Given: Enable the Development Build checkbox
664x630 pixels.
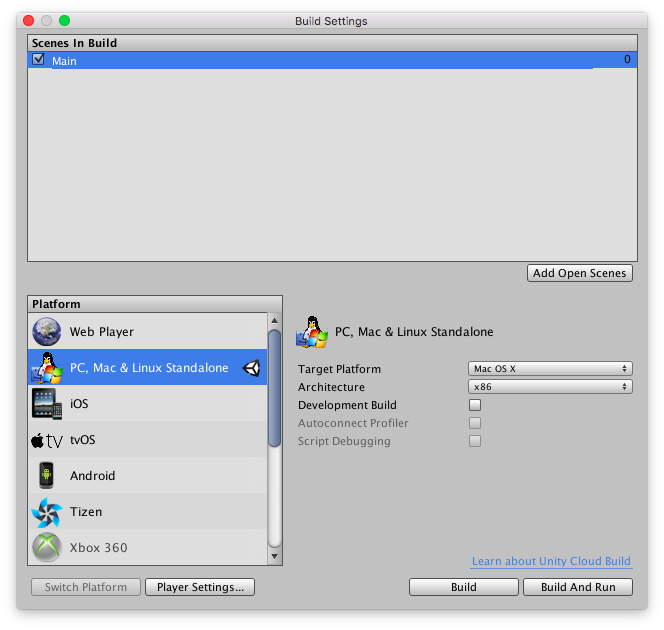Looking at the screenshot, I should click(475, 405).
